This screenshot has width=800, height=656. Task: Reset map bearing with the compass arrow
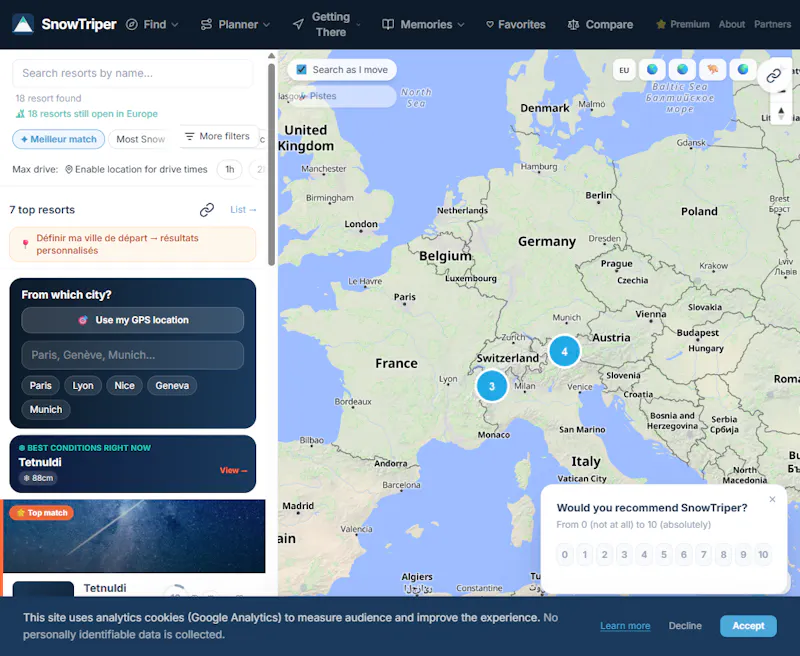(x=781, y=111)
